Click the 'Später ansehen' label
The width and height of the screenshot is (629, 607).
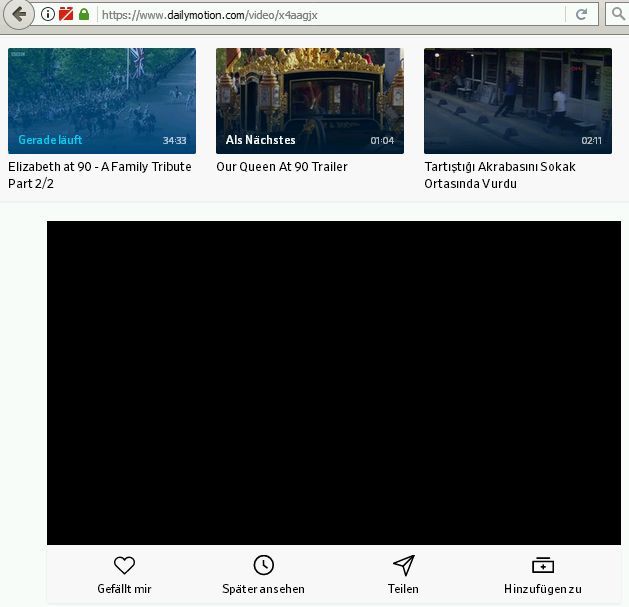[x=264, y=589]
